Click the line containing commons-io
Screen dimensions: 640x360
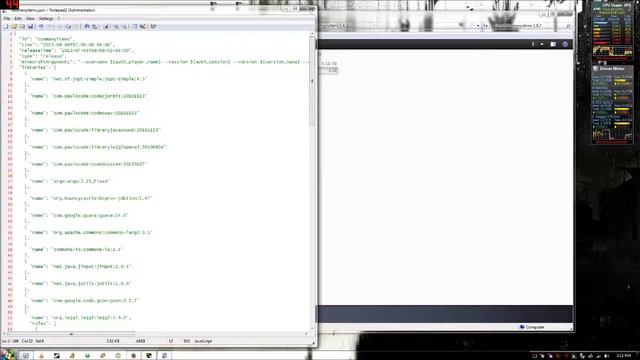click(x=77, y=249)
